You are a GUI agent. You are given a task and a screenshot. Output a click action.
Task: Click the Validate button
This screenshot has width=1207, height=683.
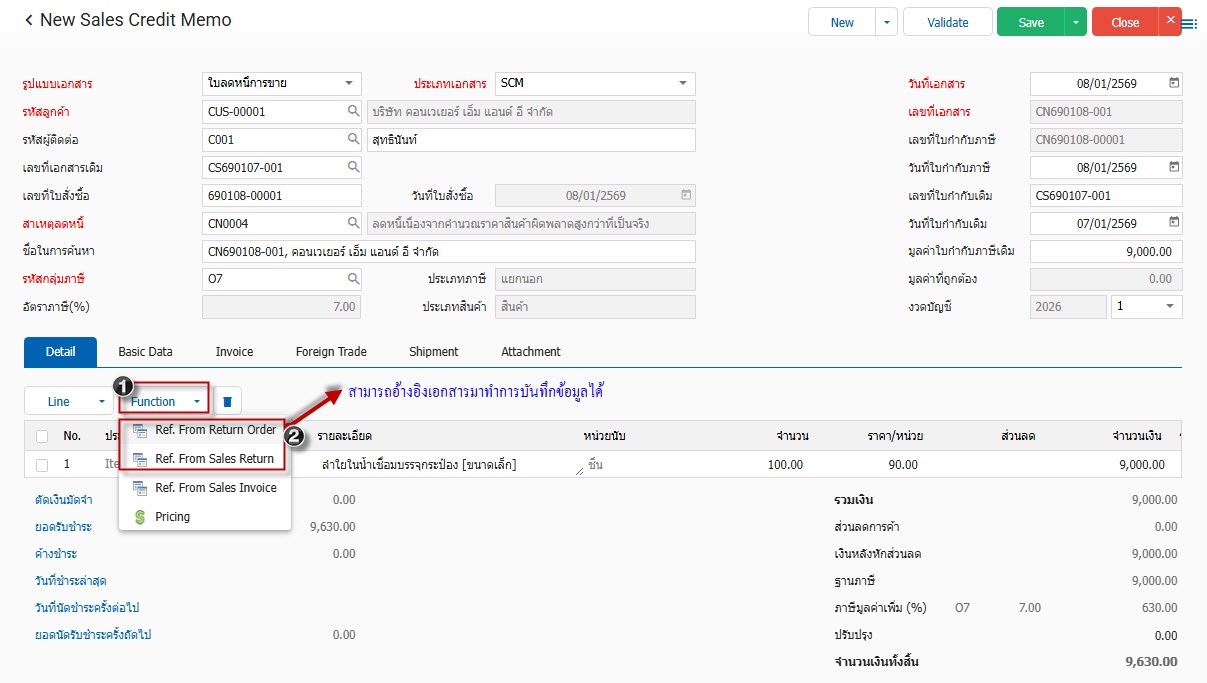click(x=947, y=22)
